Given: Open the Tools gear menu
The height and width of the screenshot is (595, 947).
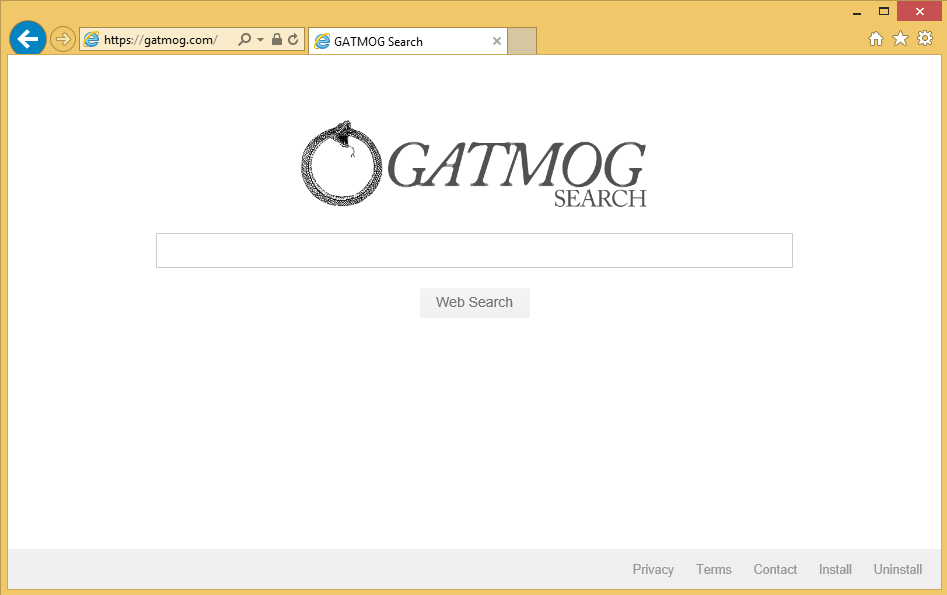Looking at the screenshot, I should point(925,39).
